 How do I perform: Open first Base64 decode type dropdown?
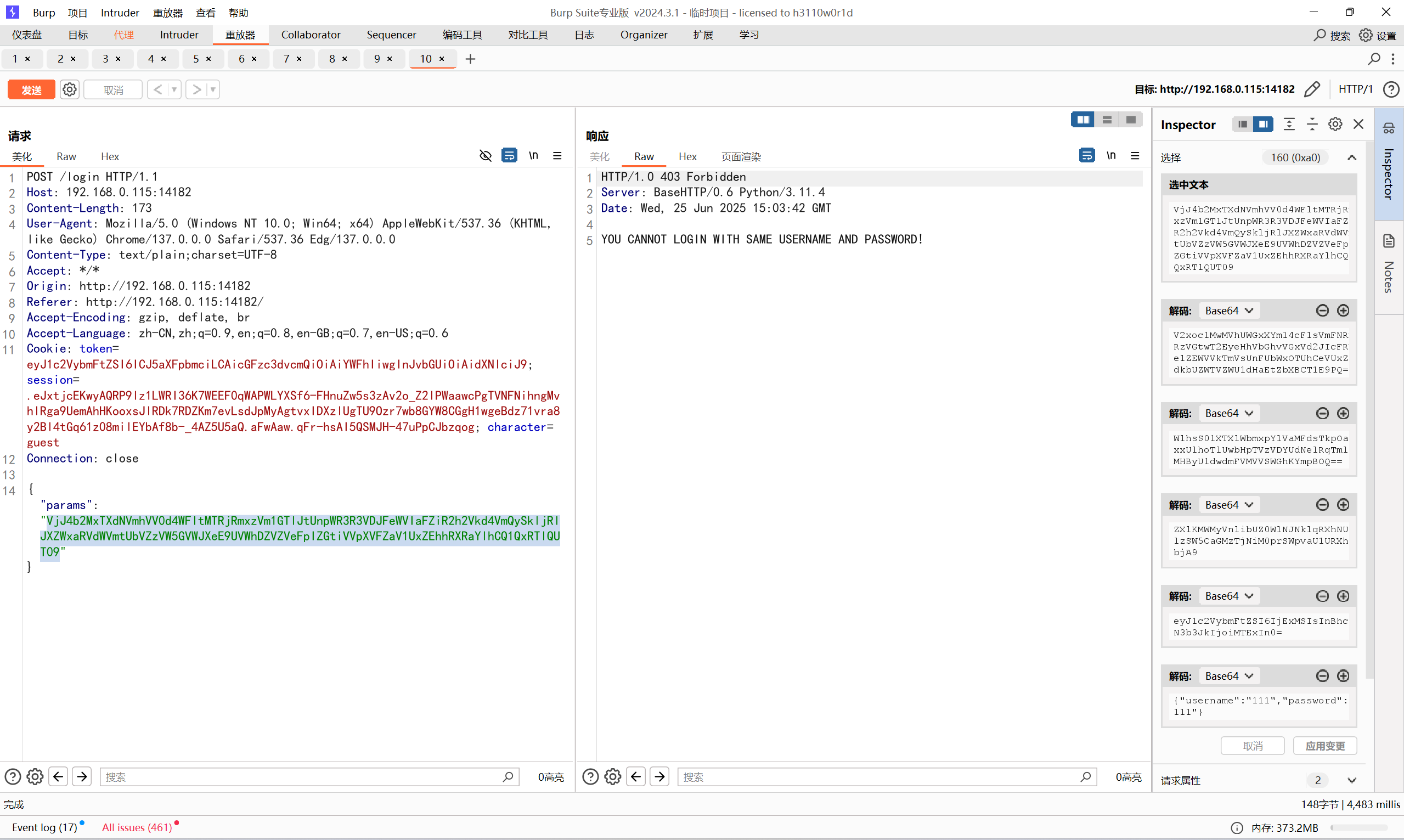(1228, 310)
